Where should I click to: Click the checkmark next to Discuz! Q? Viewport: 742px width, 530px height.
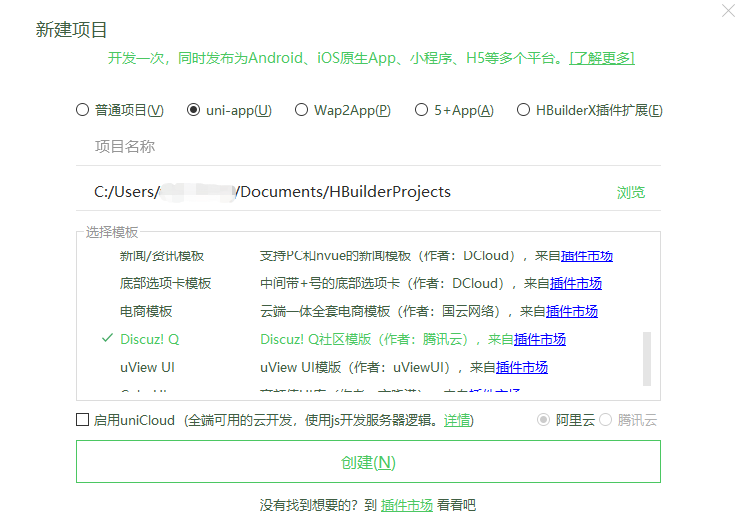click(x=107, y=338)
